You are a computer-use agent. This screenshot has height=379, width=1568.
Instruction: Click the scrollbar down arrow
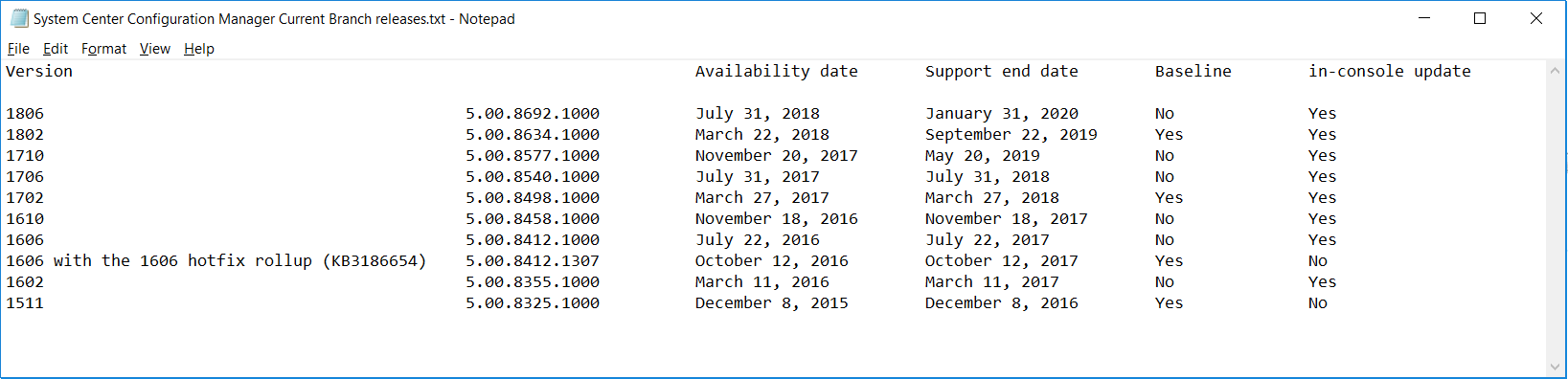[1555, 368]
